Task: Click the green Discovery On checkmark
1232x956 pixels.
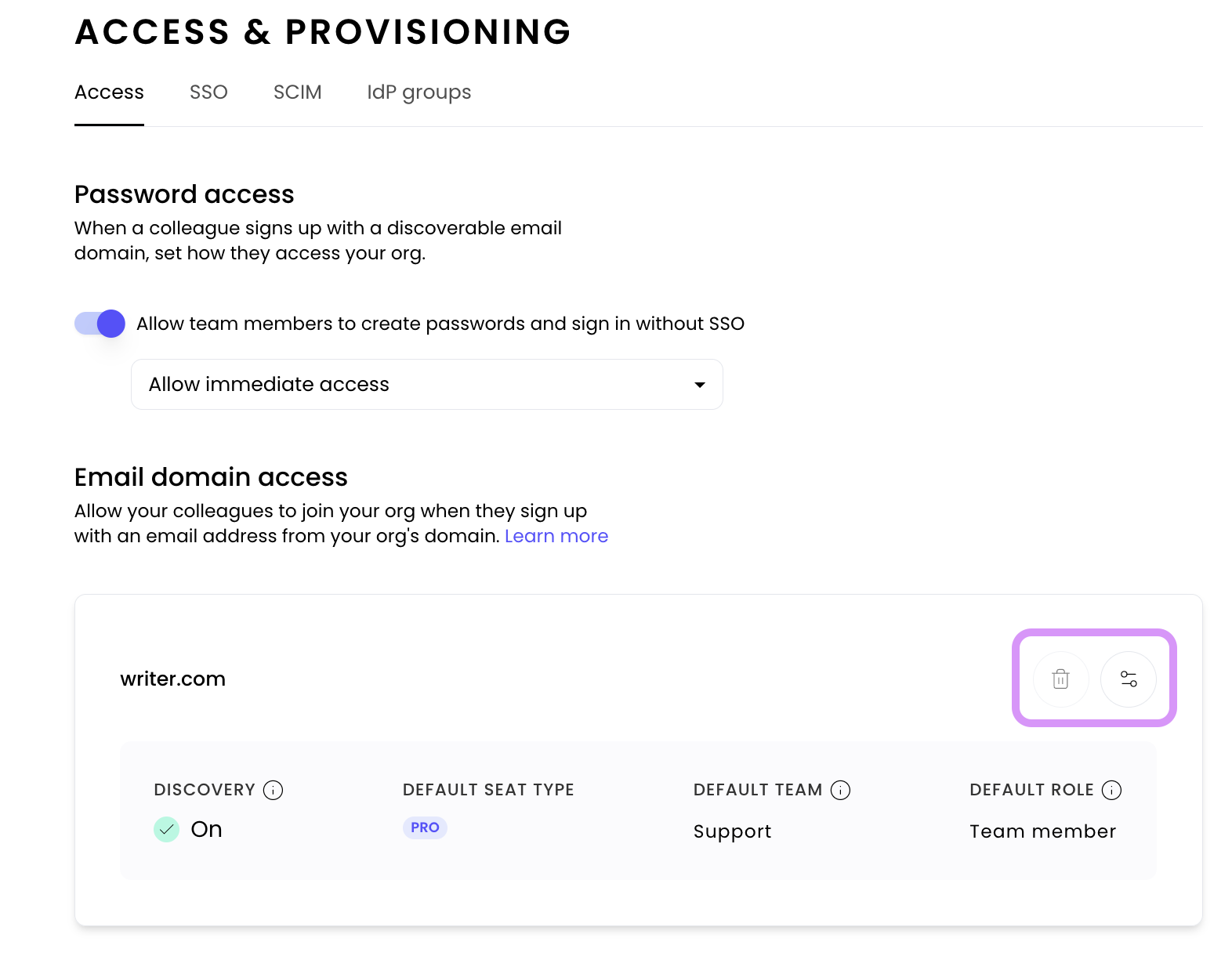Action: [x=166, y=829]
